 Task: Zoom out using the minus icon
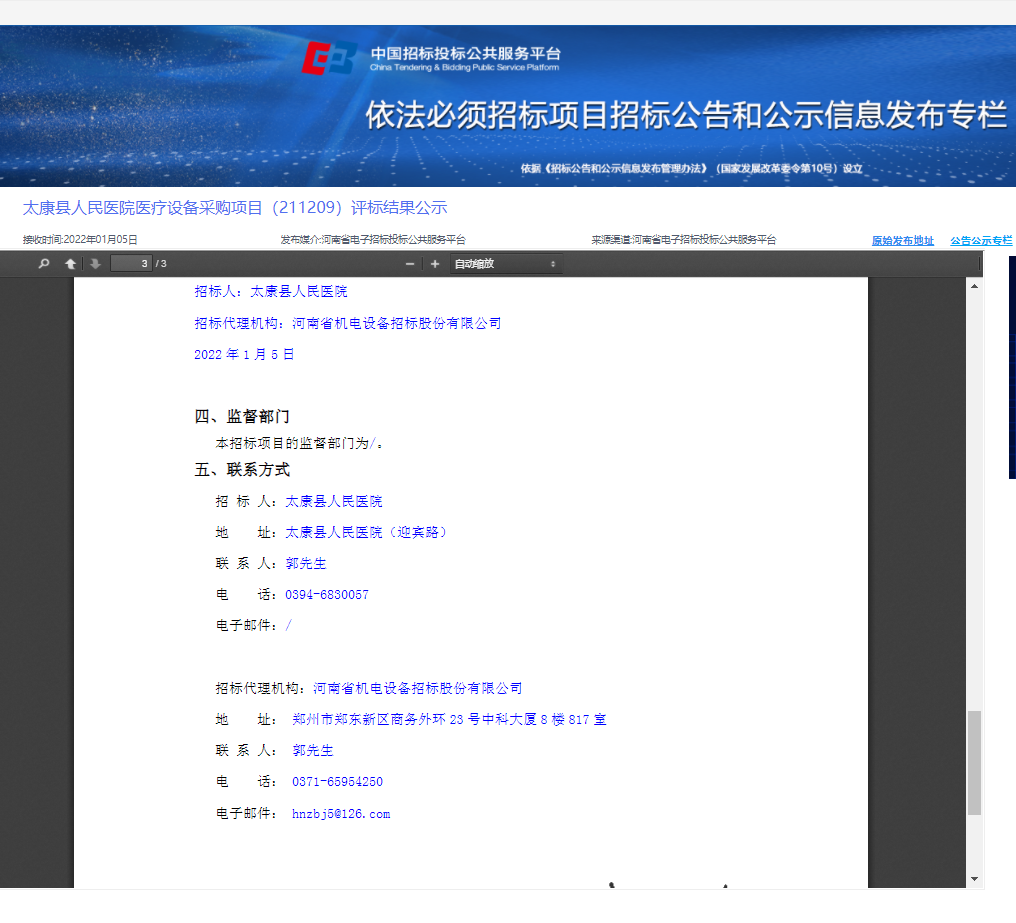tap(410, 264)
